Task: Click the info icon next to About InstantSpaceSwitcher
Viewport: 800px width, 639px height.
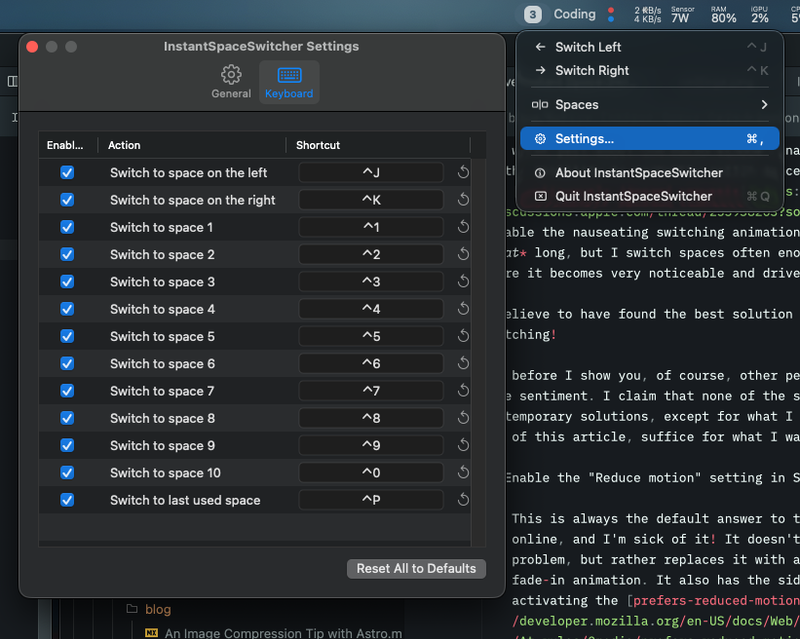Action: coord(542,173)
